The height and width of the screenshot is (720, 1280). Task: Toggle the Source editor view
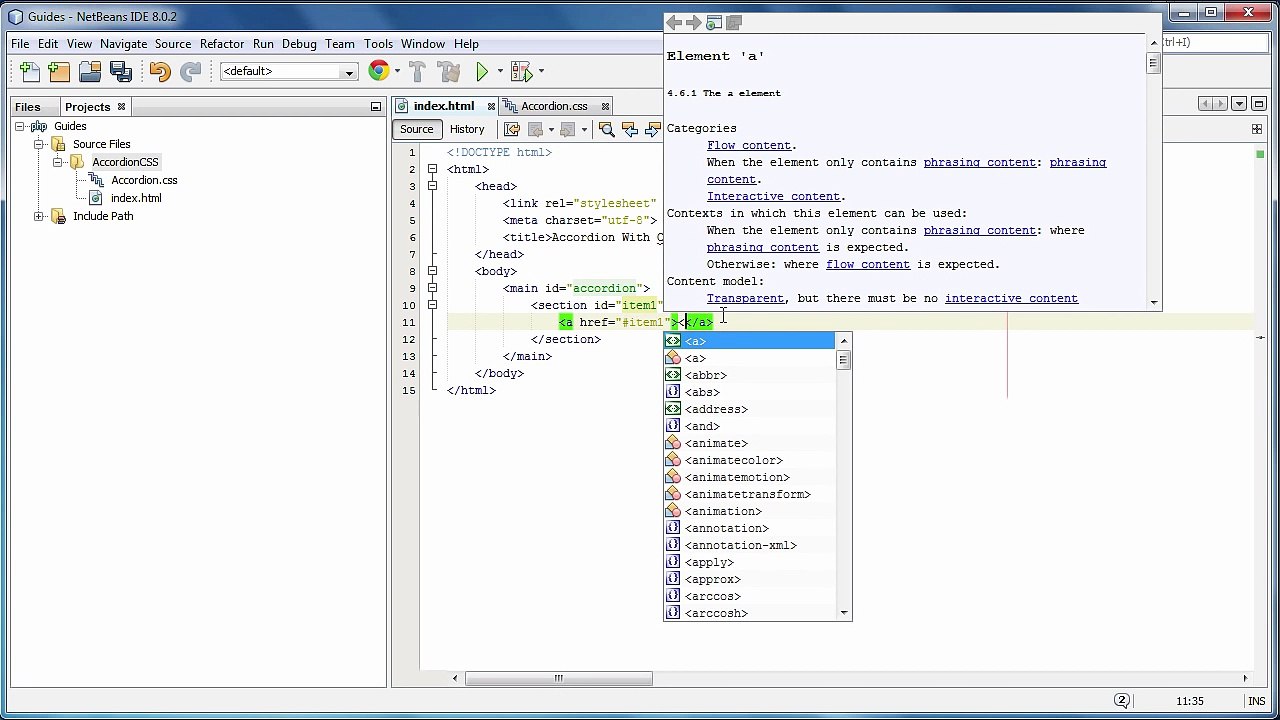point(416,129)
